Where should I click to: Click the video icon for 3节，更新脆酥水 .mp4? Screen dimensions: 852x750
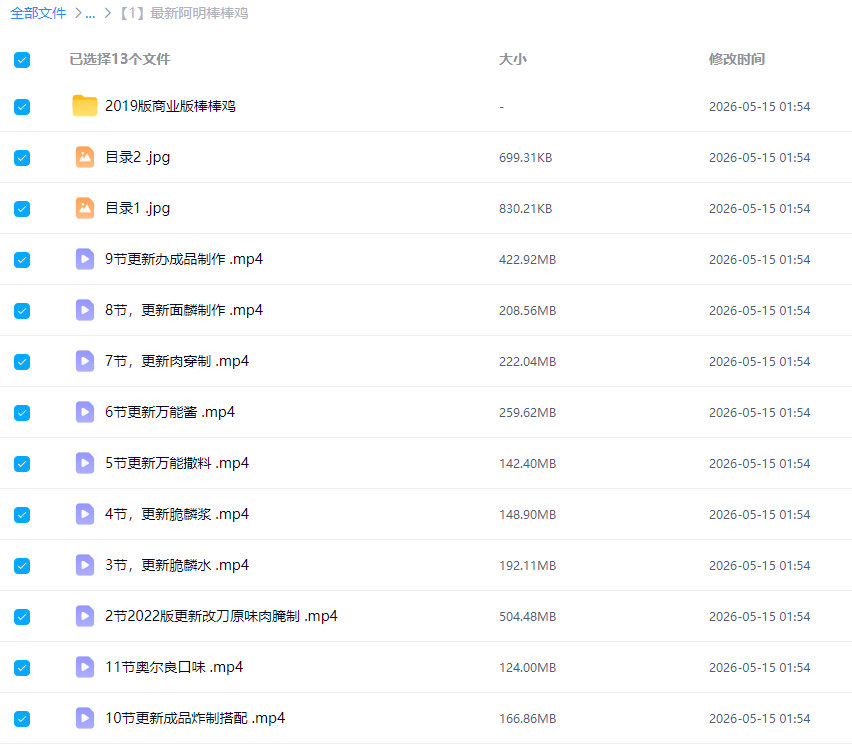[85, 565]
